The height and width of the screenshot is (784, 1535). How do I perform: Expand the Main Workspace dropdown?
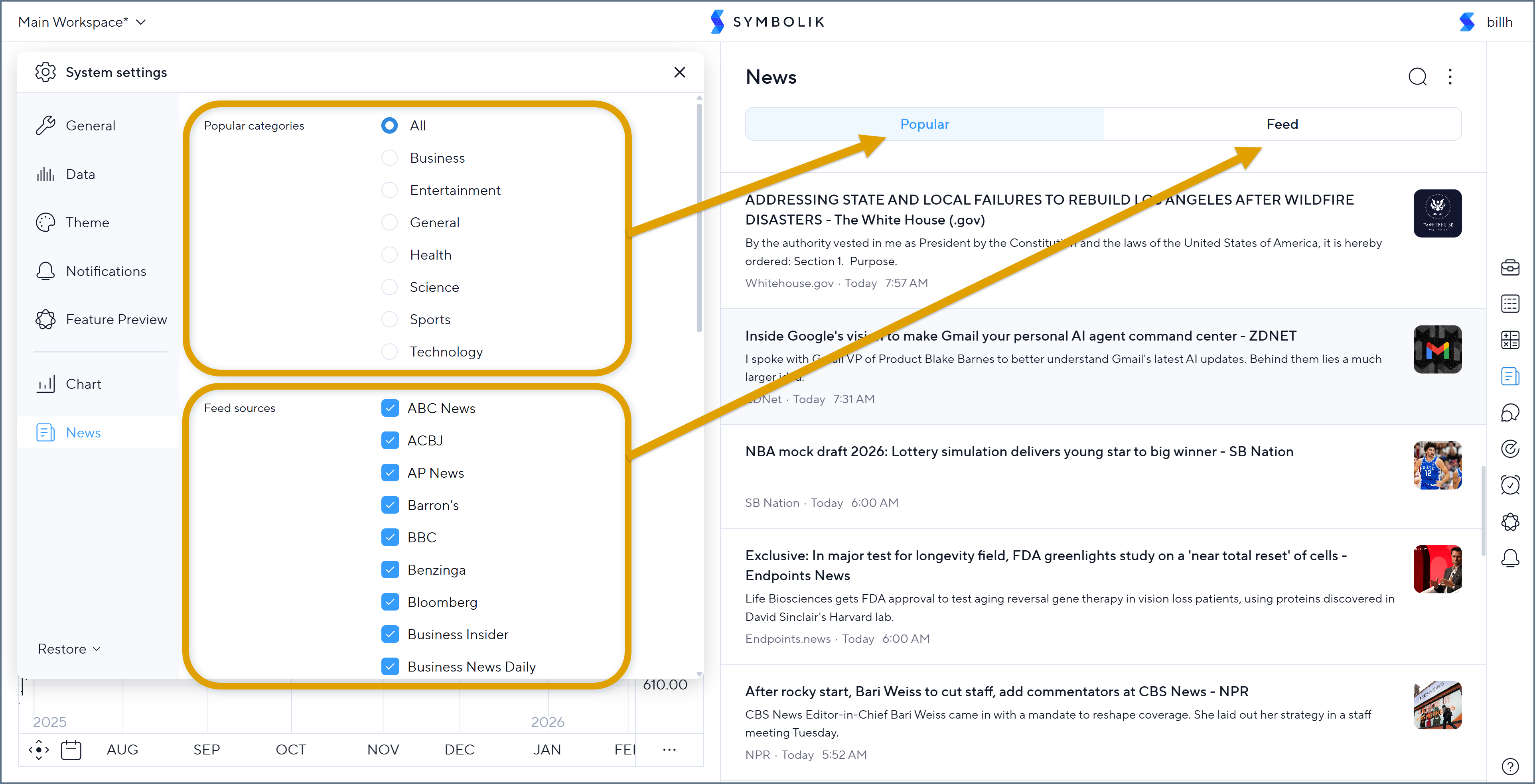point(82,22)
